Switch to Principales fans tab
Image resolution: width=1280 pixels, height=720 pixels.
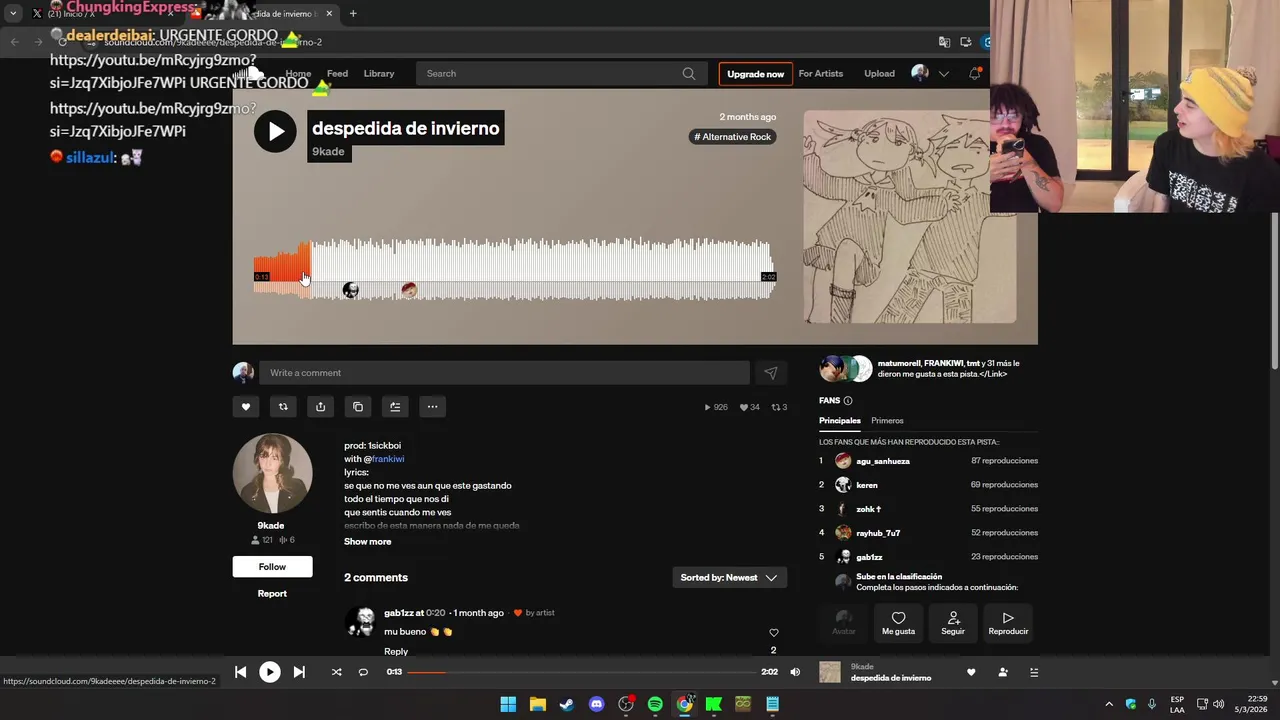pyautogui.click(x=840, y=421)
